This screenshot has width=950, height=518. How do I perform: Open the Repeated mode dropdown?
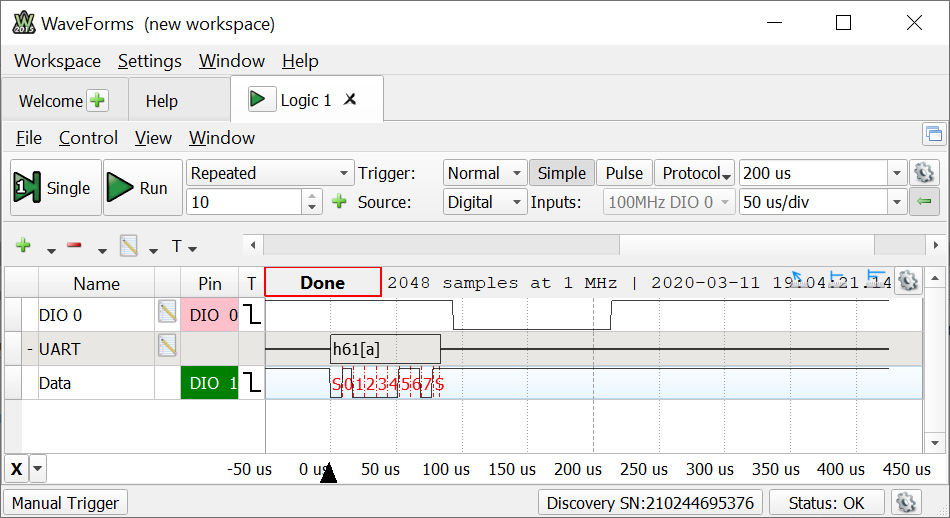pyautogui.click(x=270, y=173)
